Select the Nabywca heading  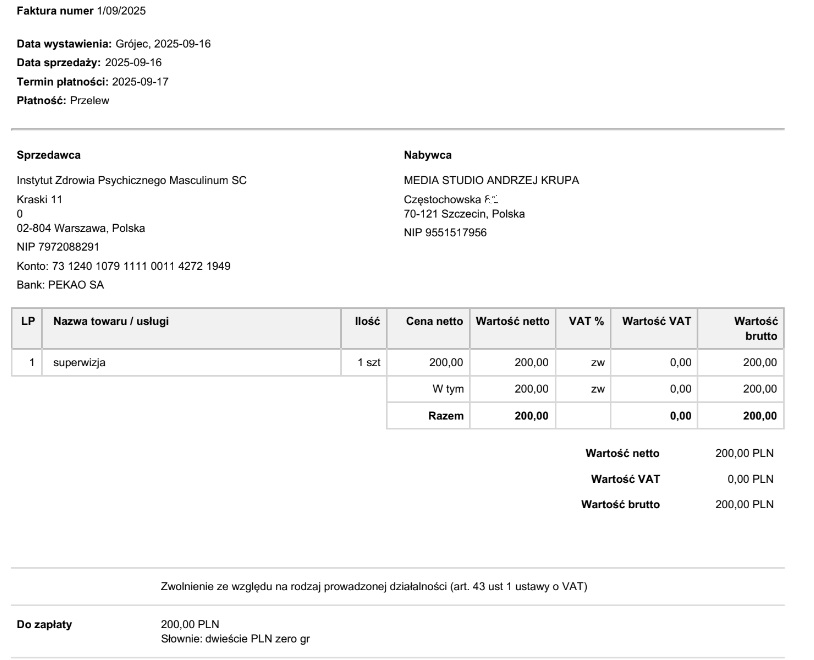point(428,155)
